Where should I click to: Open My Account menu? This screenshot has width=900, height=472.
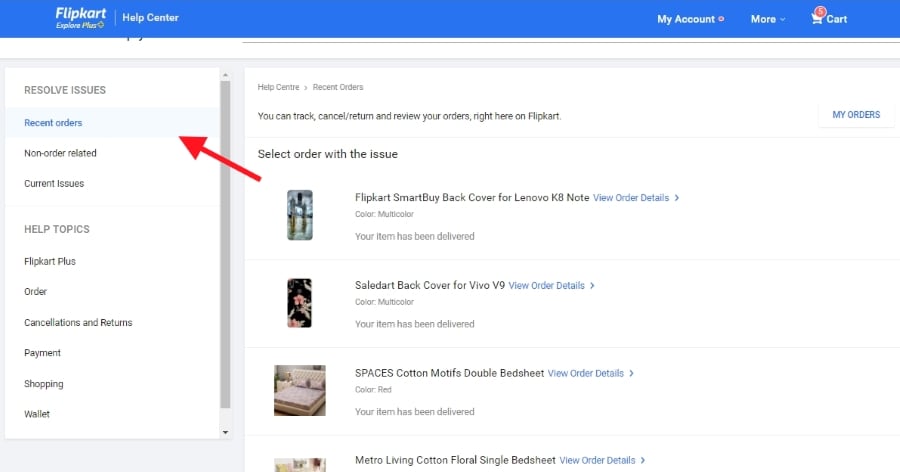687,19
